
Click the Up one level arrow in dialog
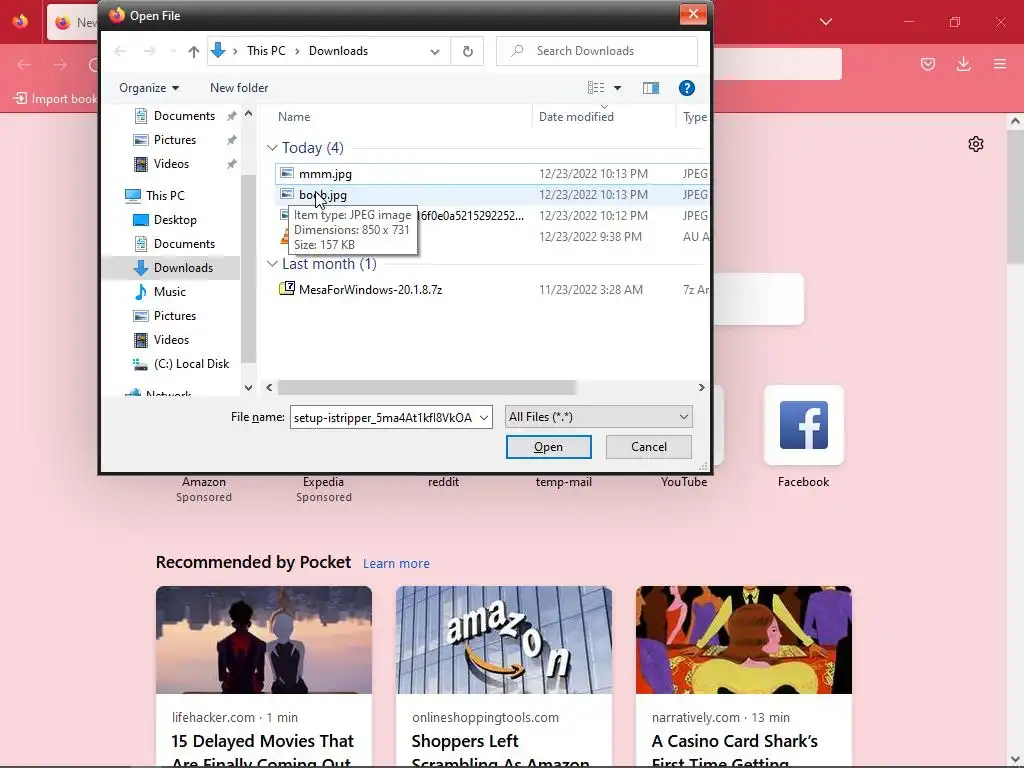193,52
